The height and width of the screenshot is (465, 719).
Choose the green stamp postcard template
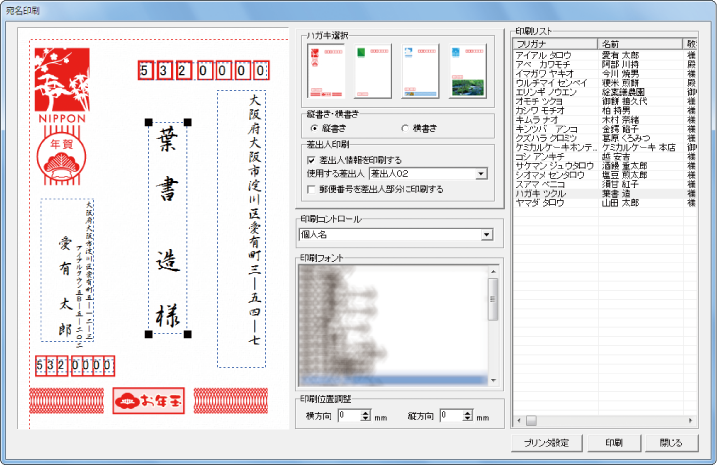(372, 70)
